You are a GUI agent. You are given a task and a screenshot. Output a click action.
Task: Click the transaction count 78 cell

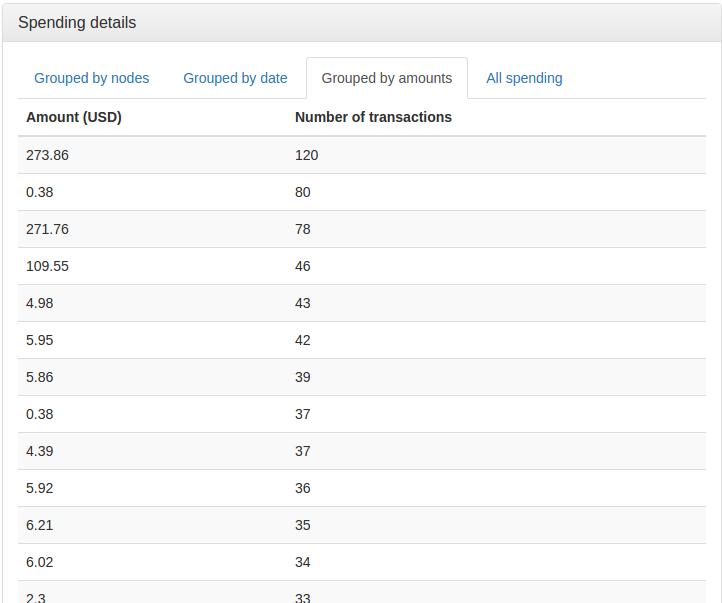coord(303,229)
